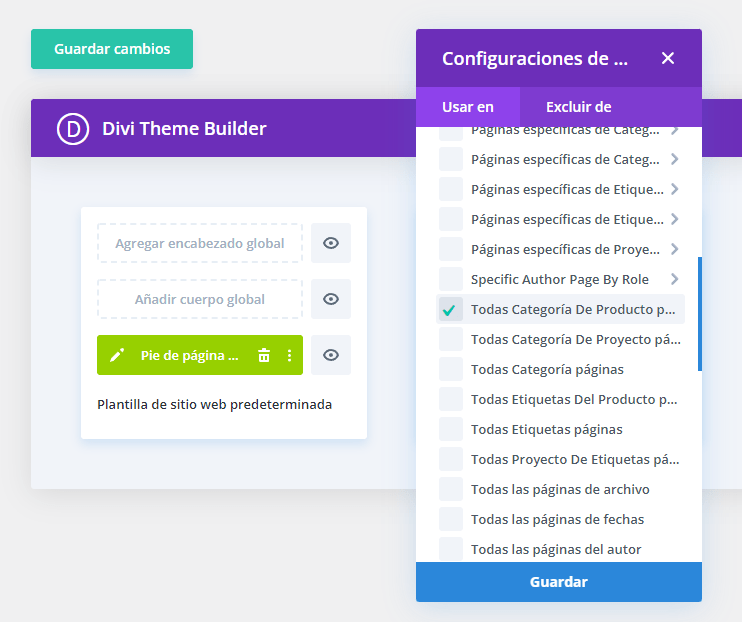
Task: Click Agregar encabezado global placeholder
Action: tap(200, 243)
